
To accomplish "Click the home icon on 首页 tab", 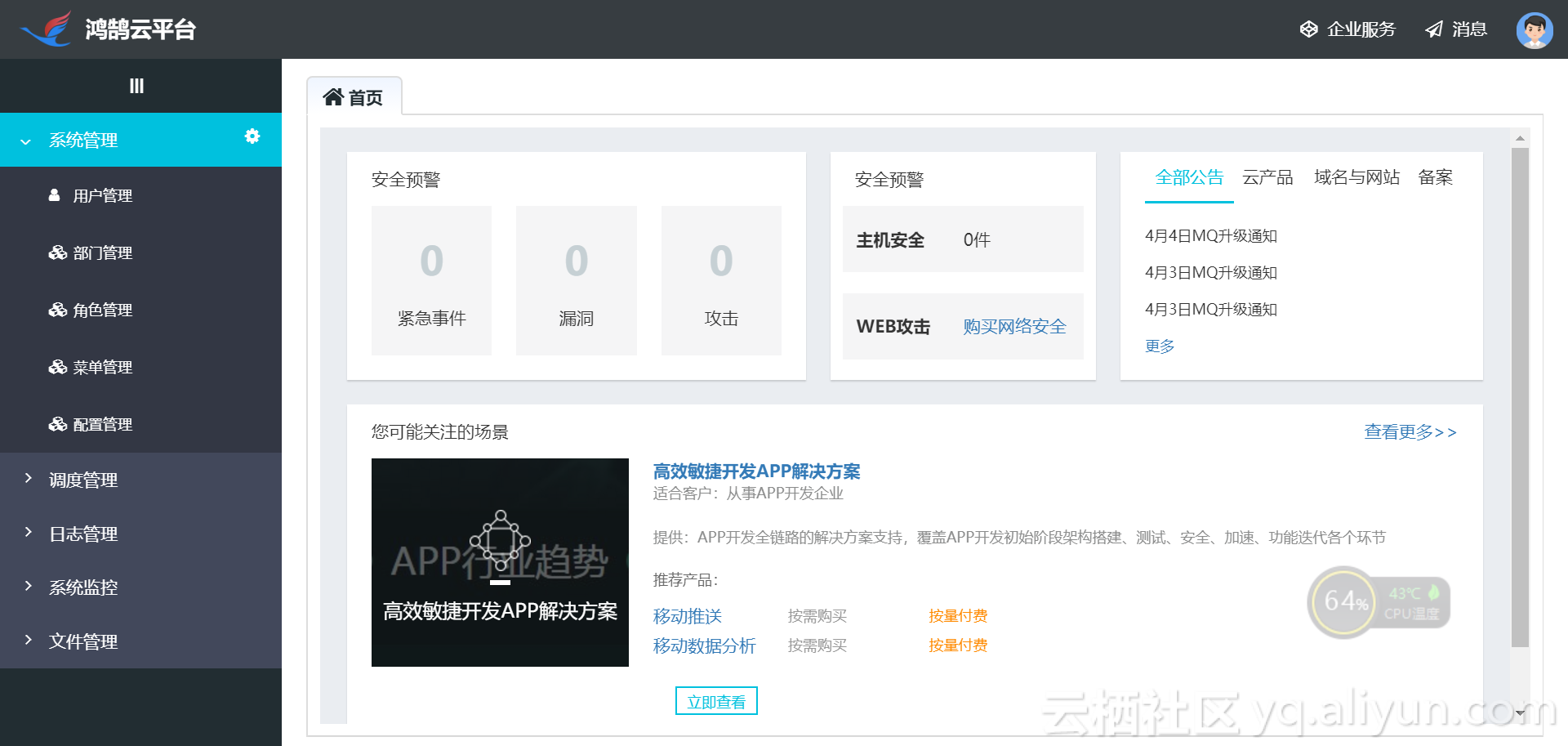I will (x=333, y=97).
